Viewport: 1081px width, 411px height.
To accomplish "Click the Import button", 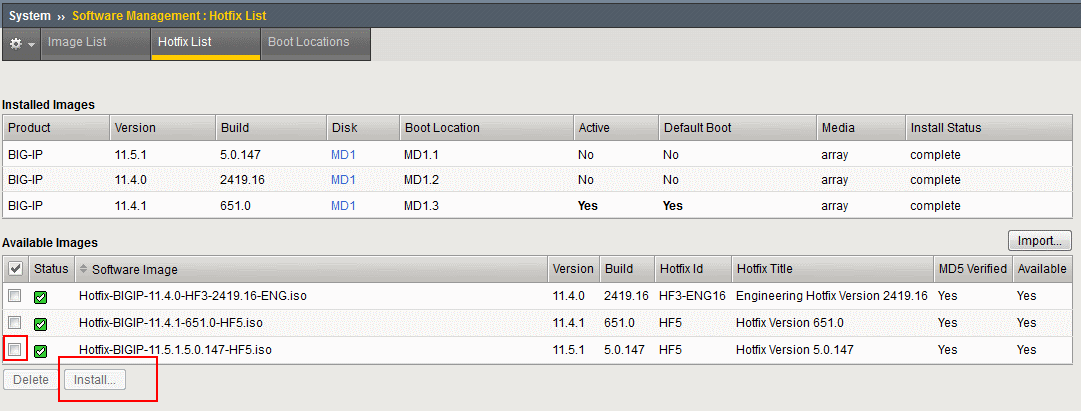I will coord(1040,241).
